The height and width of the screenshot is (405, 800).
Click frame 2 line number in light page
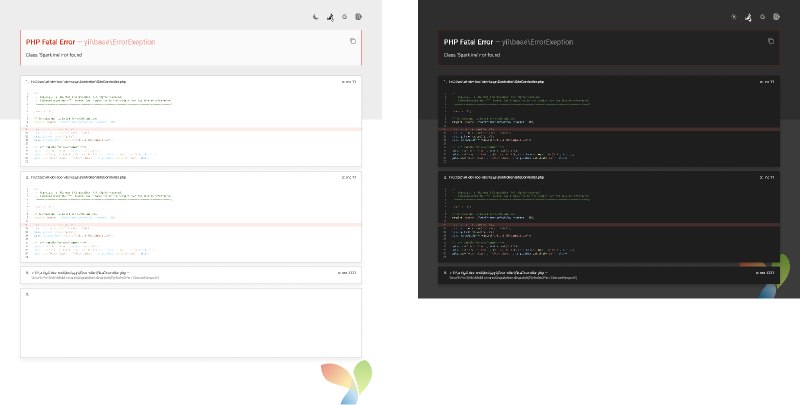pyautogui.click(x=349, y=178)
